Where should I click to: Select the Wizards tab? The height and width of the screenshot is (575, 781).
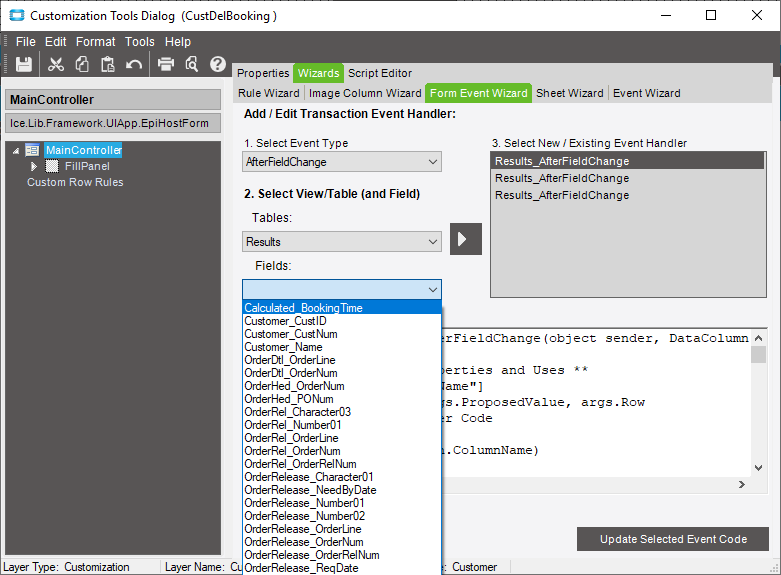[x=318, y=73]
